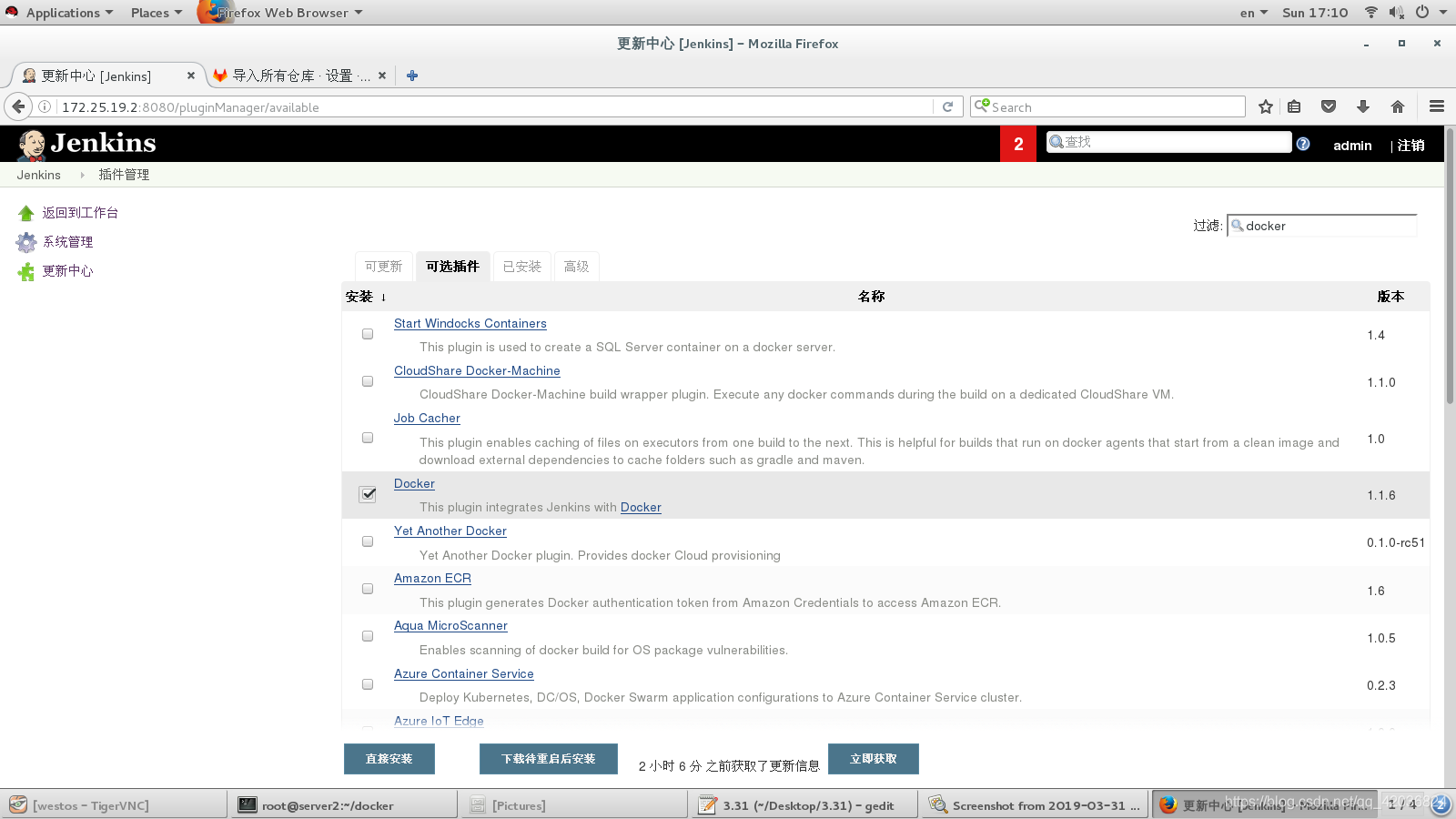Click the 过滤 filter field containing docker
The image size is (1456, 819).
coord(1322,226)
